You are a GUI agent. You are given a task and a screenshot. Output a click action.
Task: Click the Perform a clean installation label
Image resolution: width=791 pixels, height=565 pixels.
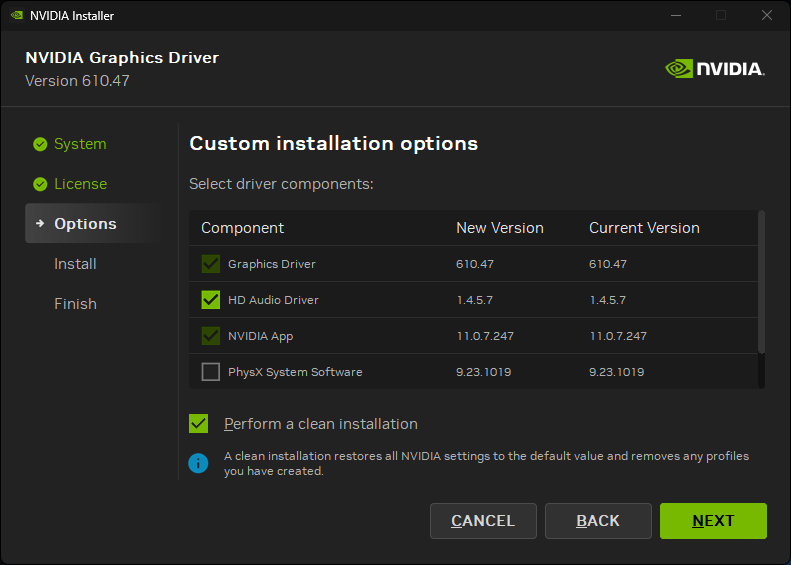tap(321, 424)
